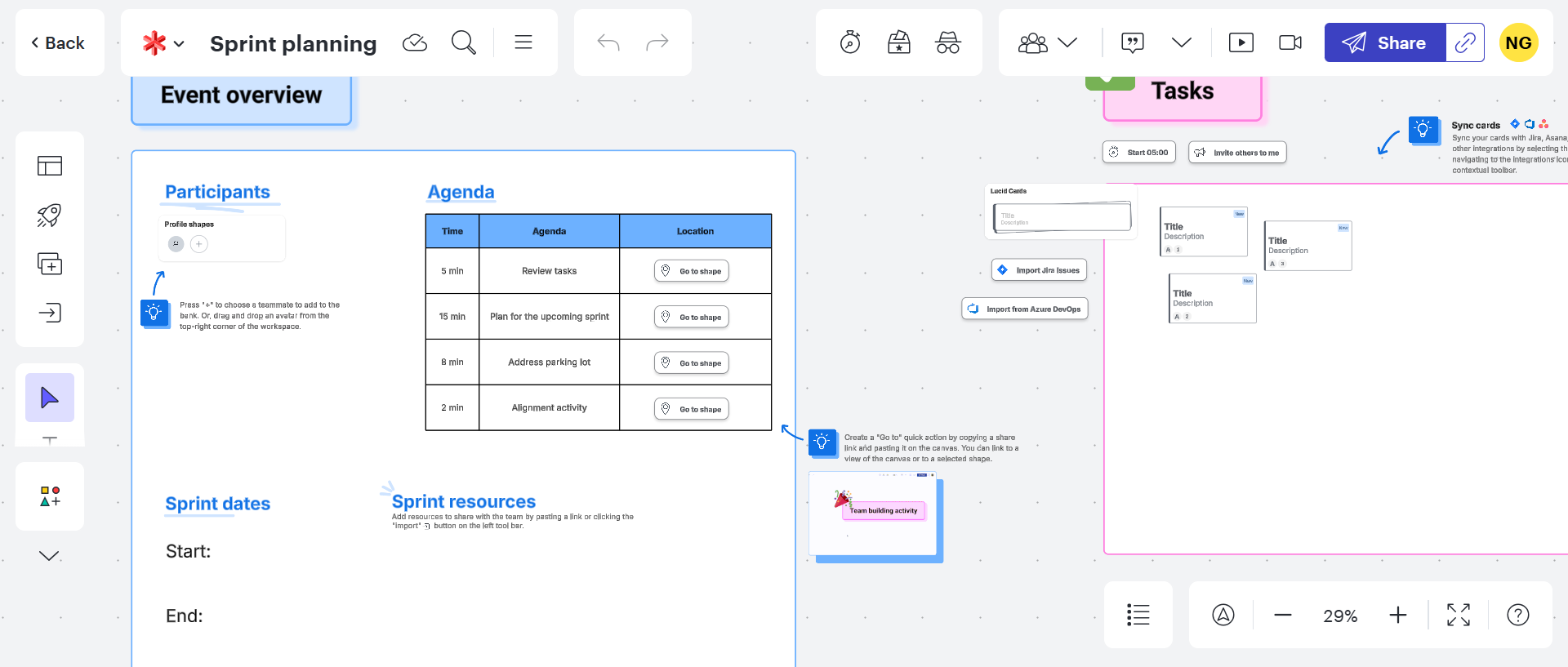The image size is (1568, 667).
Task: Fit canvas to screen expand icon
Action: coord(1459,615)
